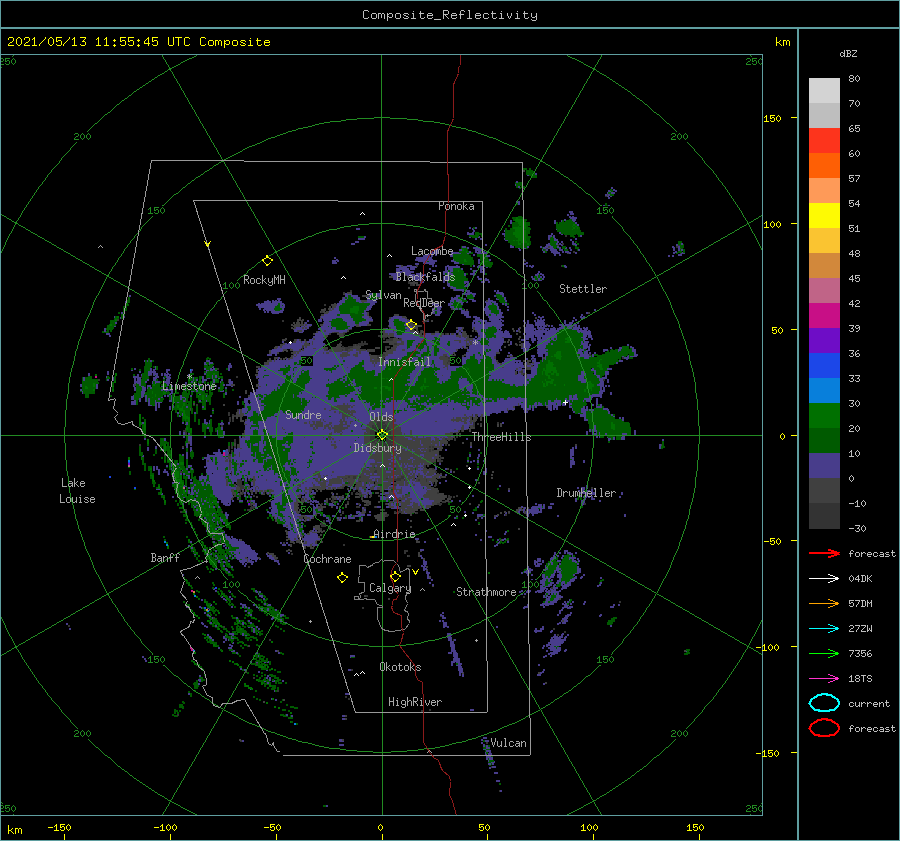Click the yellow diamond marker above Calgary label
900x841 pixels.
point(395,576)
